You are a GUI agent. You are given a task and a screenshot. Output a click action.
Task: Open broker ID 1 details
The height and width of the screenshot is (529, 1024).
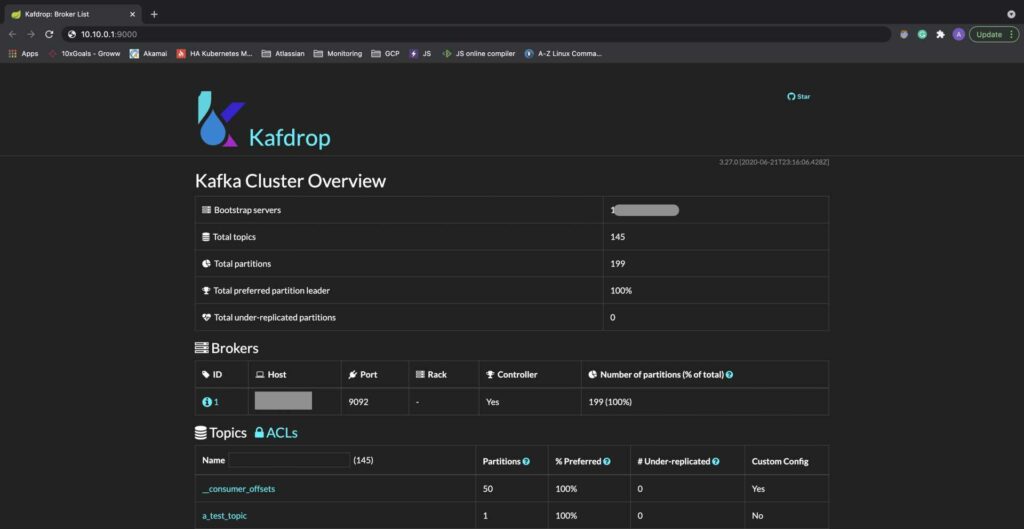[210, 402]
